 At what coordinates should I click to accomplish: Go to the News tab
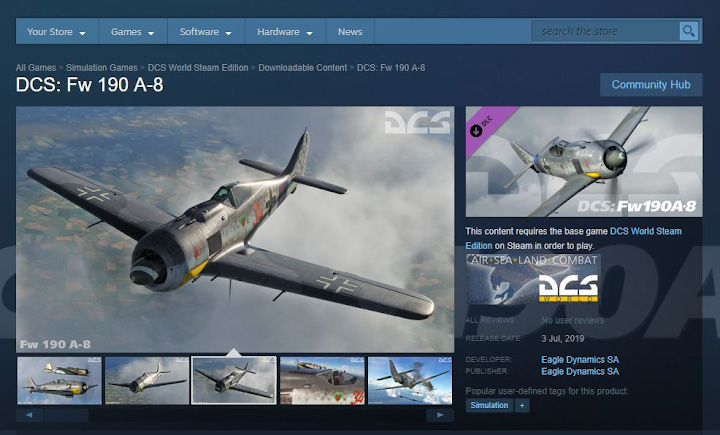point(350,32)
